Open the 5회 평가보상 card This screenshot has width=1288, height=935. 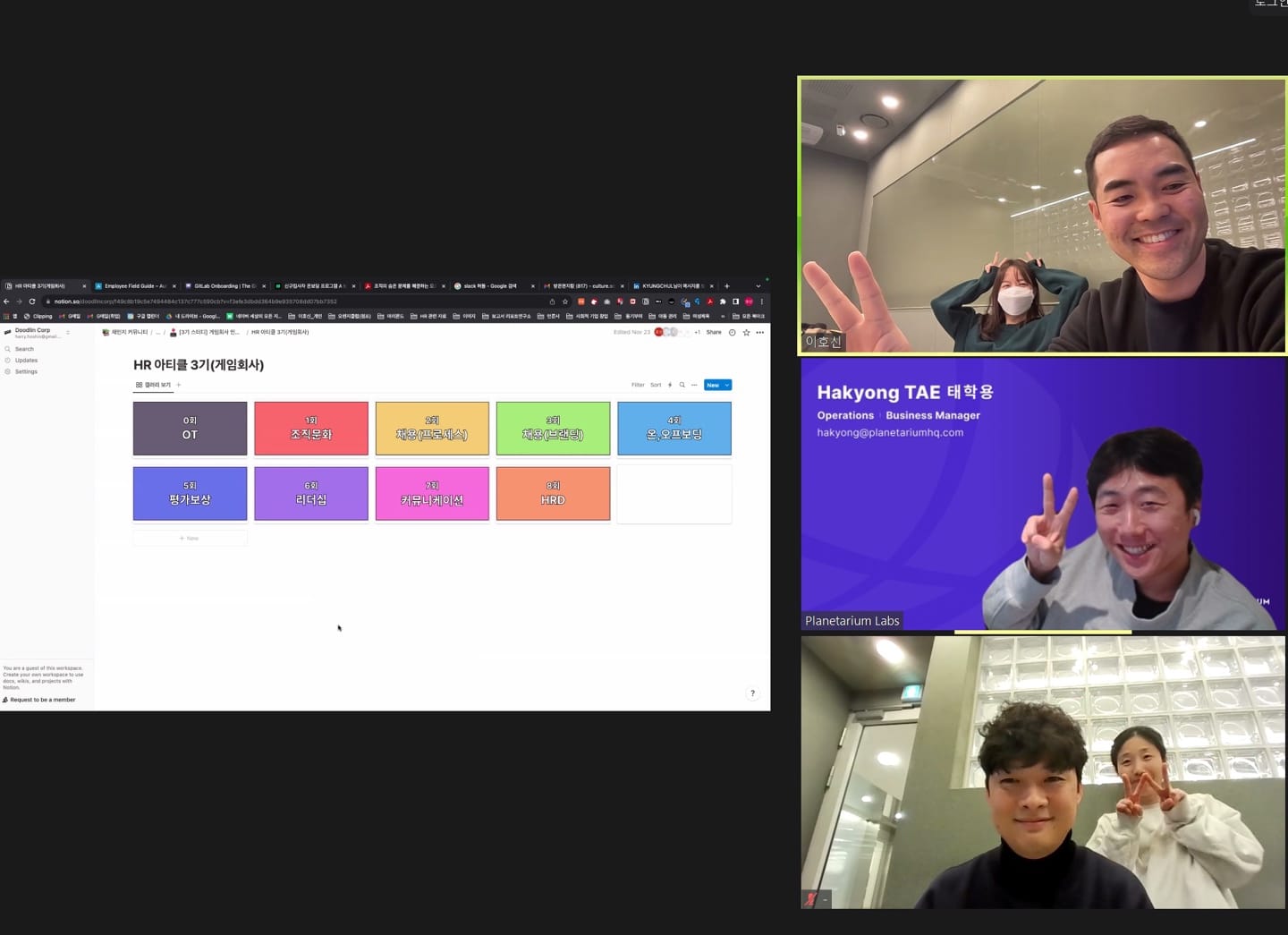190,494
